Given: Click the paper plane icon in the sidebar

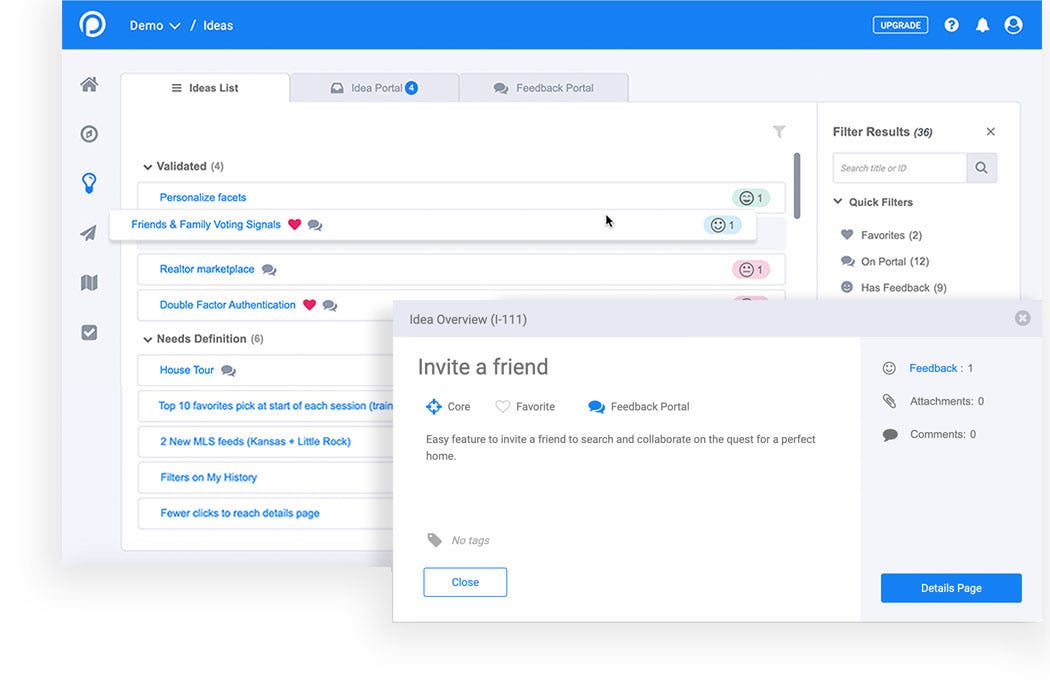Looking at the screenshot, I should point(88,232).
